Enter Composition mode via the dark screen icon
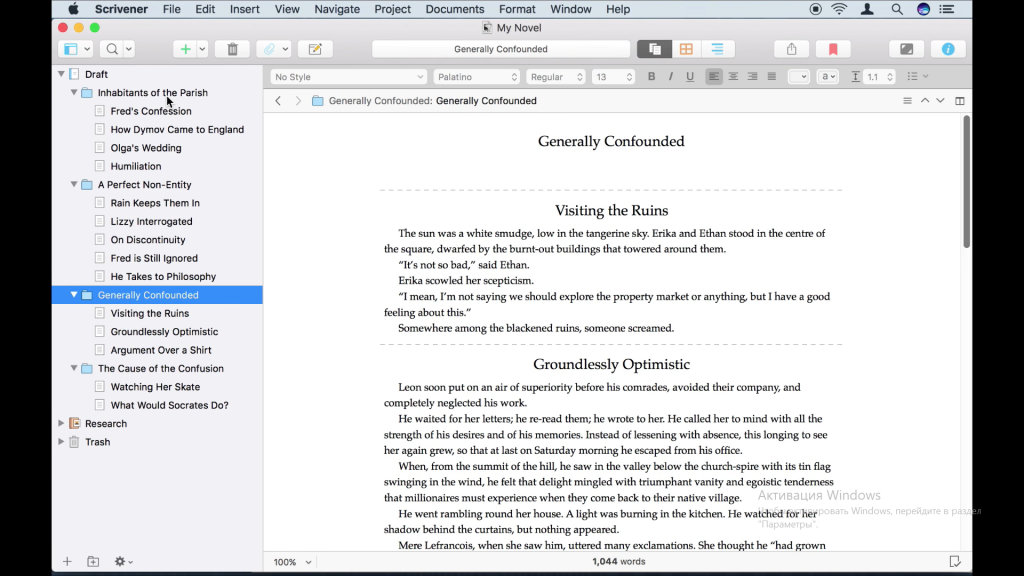Screen dimensions: 1024x576 907,48
